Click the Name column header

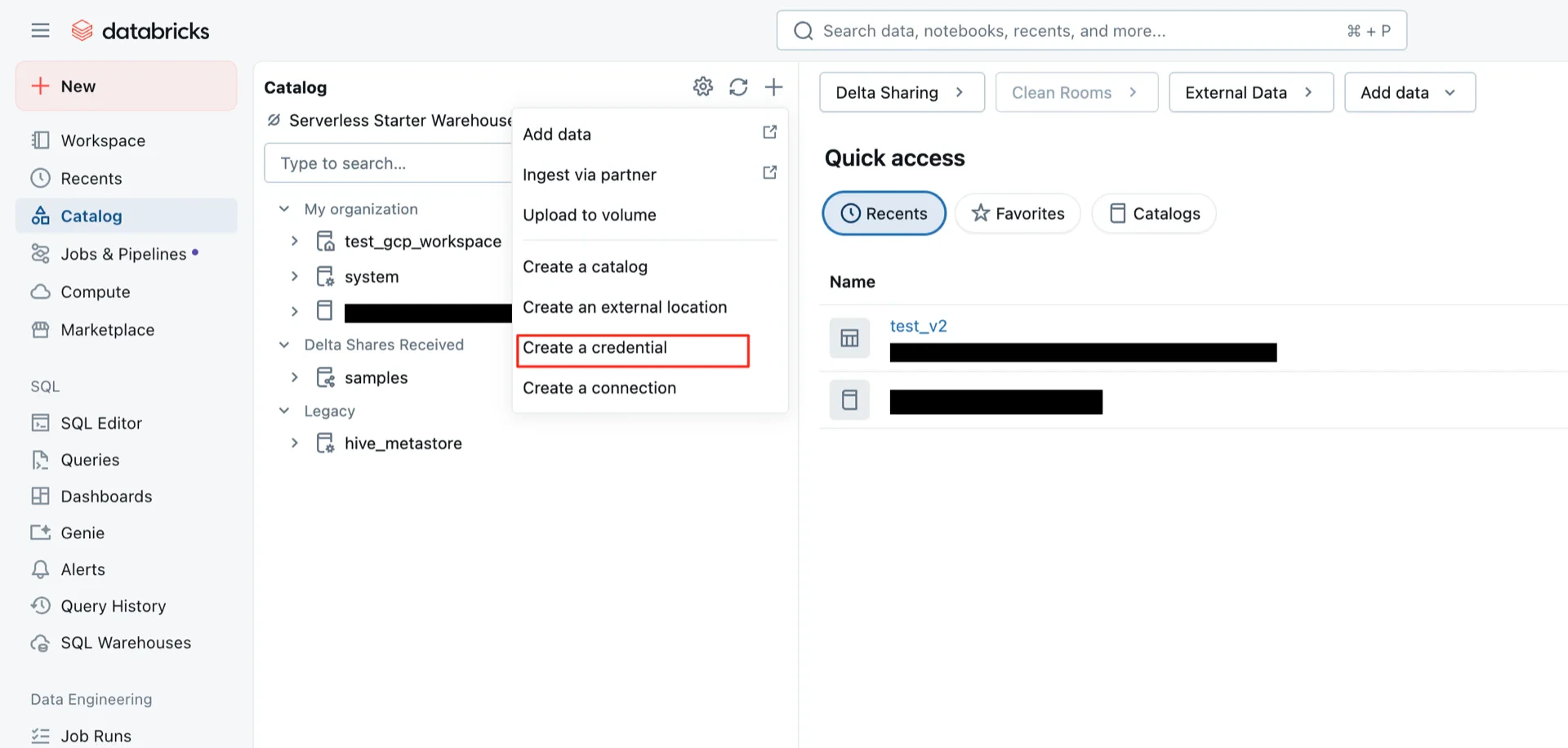click(x=852, y=282)
